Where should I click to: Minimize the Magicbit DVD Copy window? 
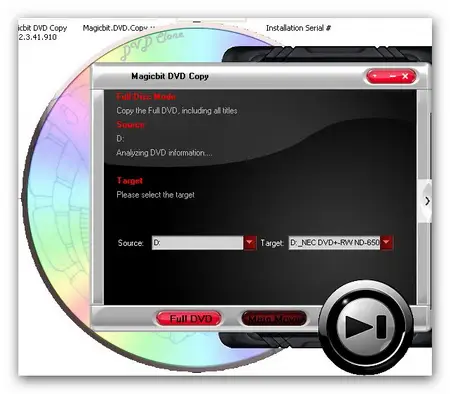(x=392, y=76)
